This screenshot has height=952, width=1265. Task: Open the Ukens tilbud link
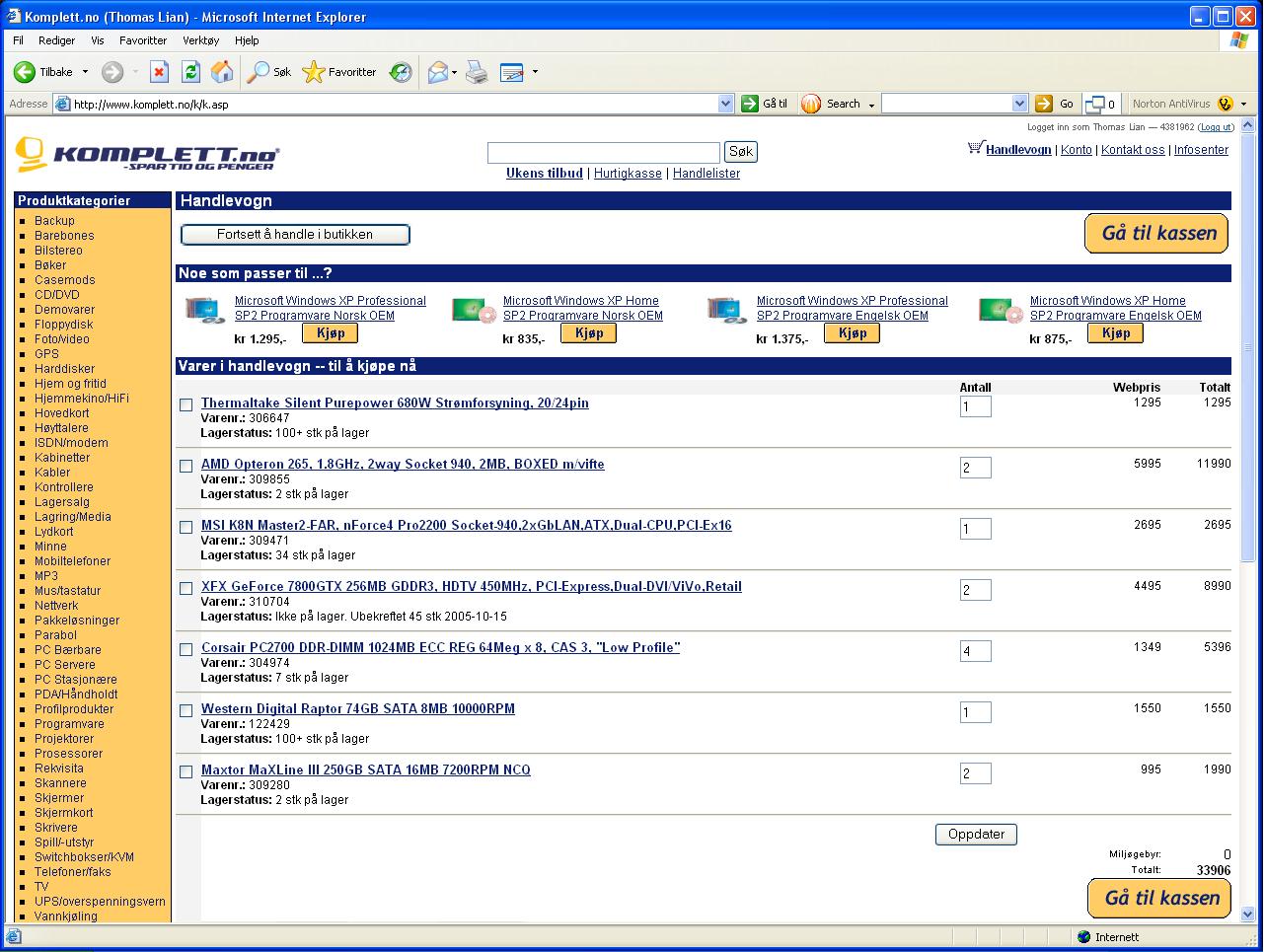coord(545,174)
